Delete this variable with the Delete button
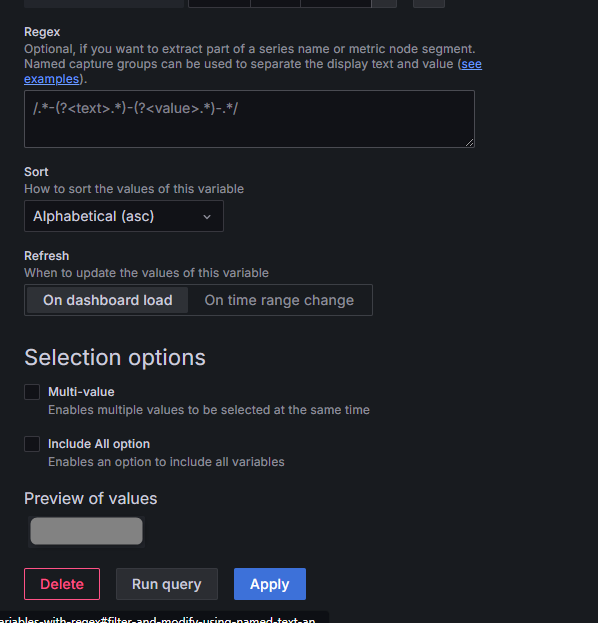This screenshot has width=598, height=623. [62, 584]
